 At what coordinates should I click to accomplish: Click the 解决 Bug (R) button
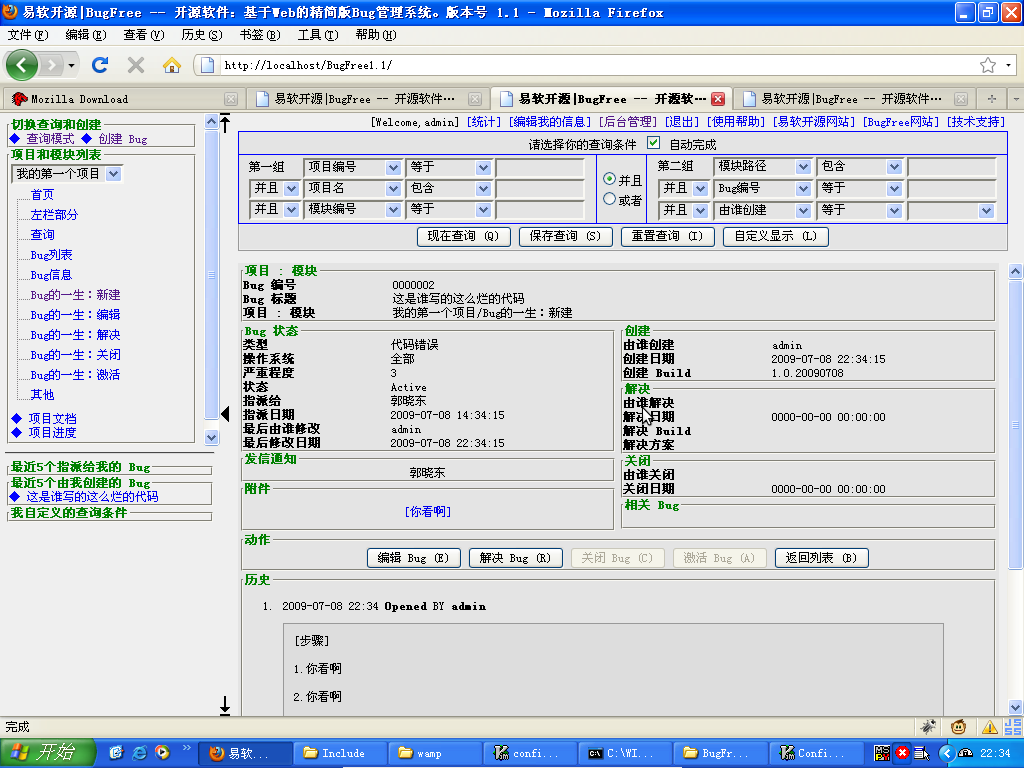pyautogui.click(x=516, y=558)
